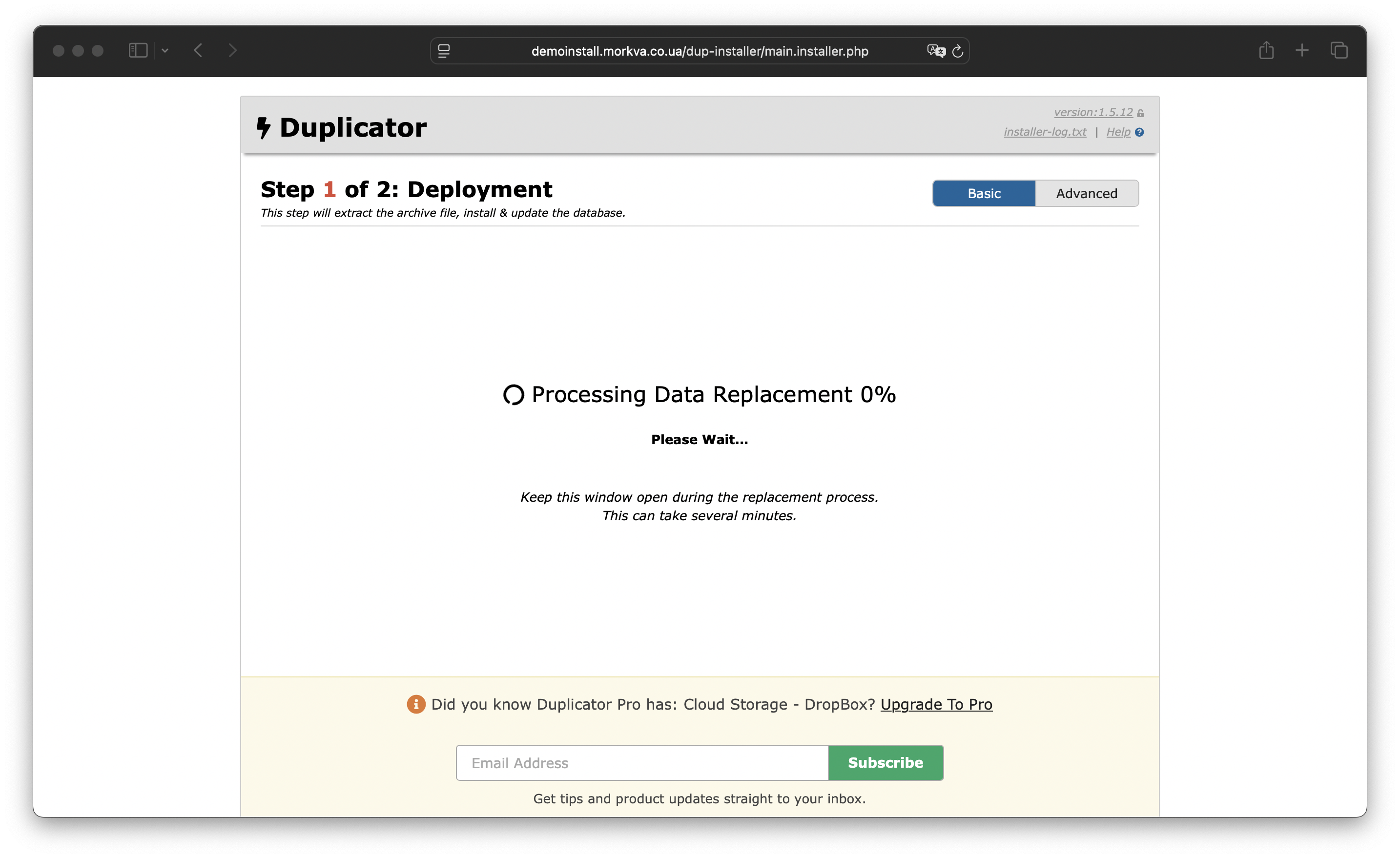This screenshot has width=1400, height=858.
Task: Focus the Email Address input field
Action: [x=642, y=762]
